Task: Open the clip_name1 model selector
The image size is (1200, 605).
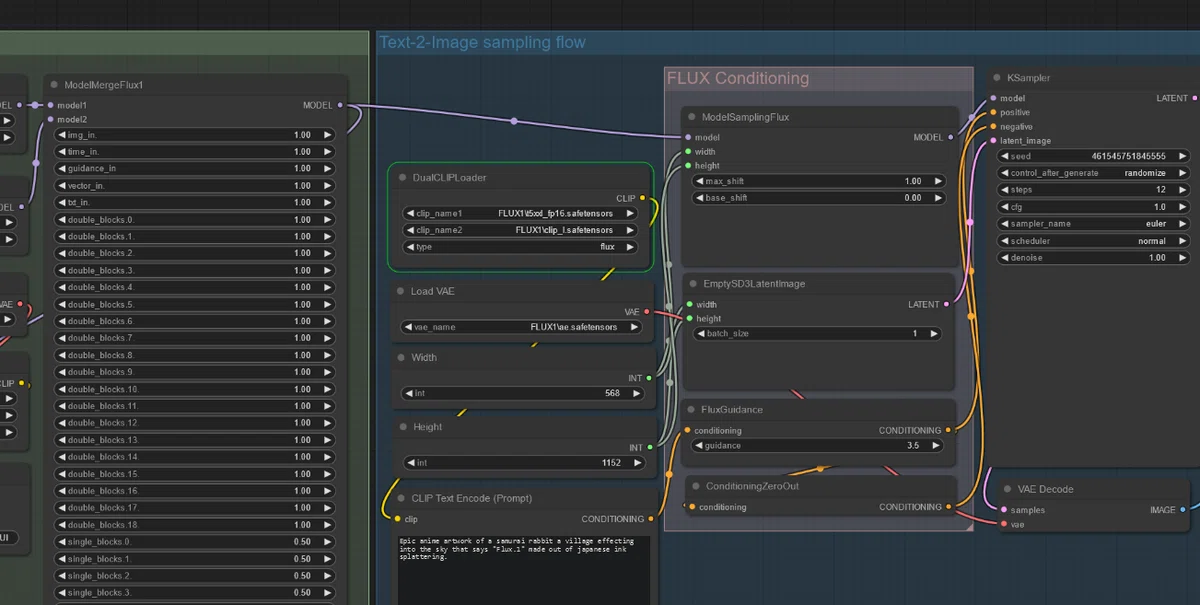Action: pos(520,213)
